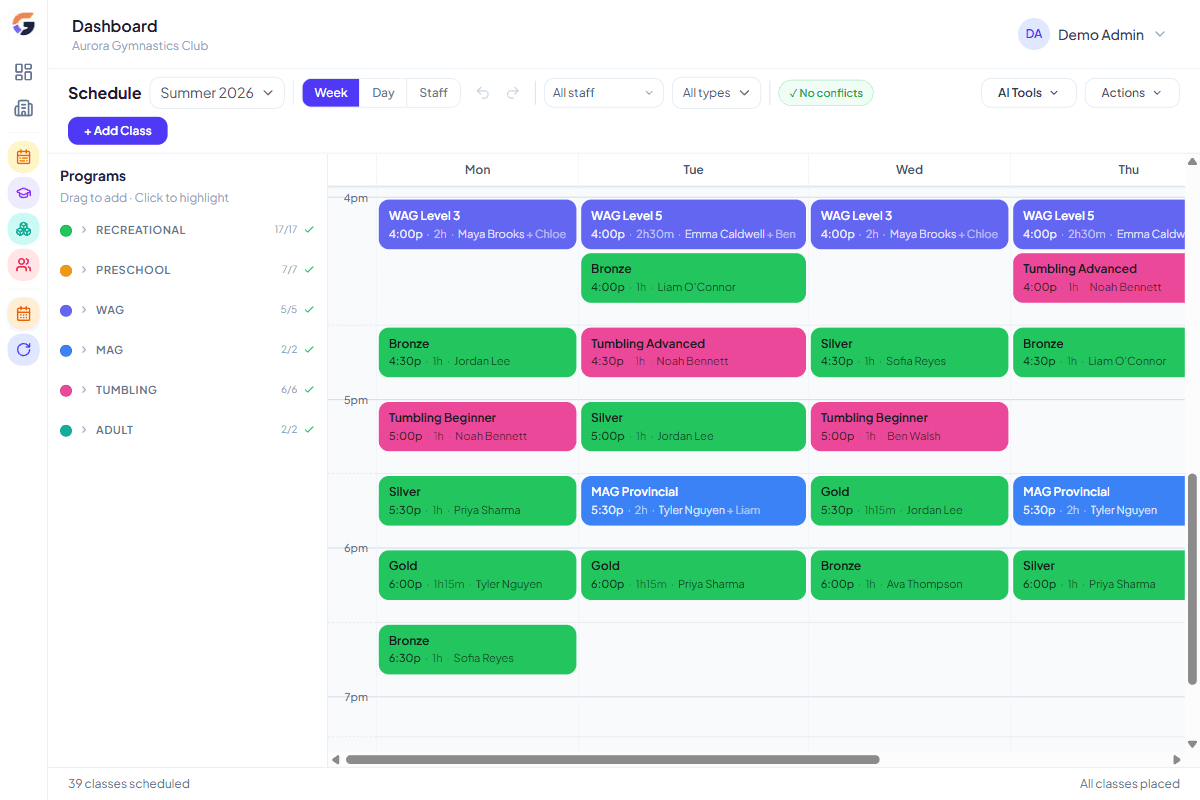Open the AI Tools dropdown menu

pos(1028,93)
